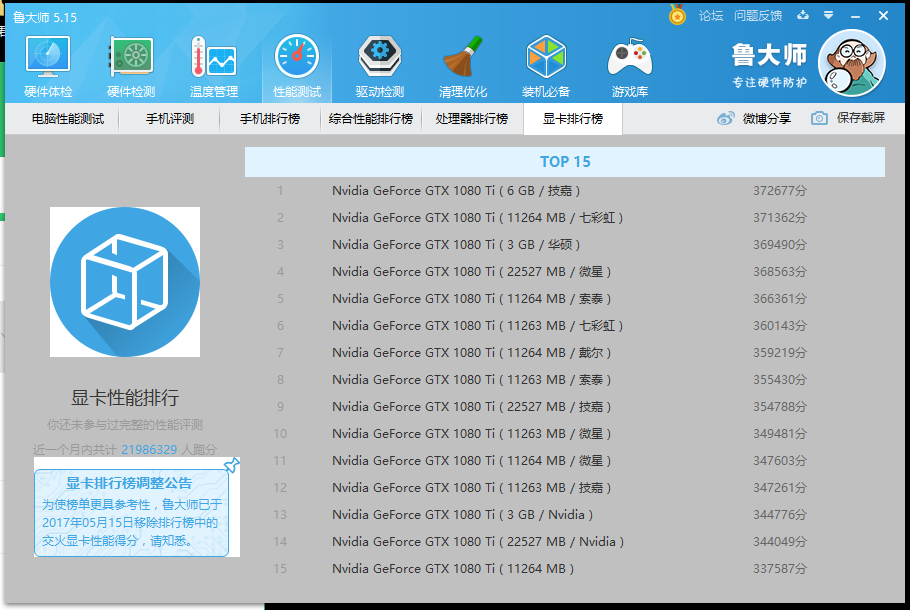Click the 鲁大师 avatar in the header

[852, 62]
